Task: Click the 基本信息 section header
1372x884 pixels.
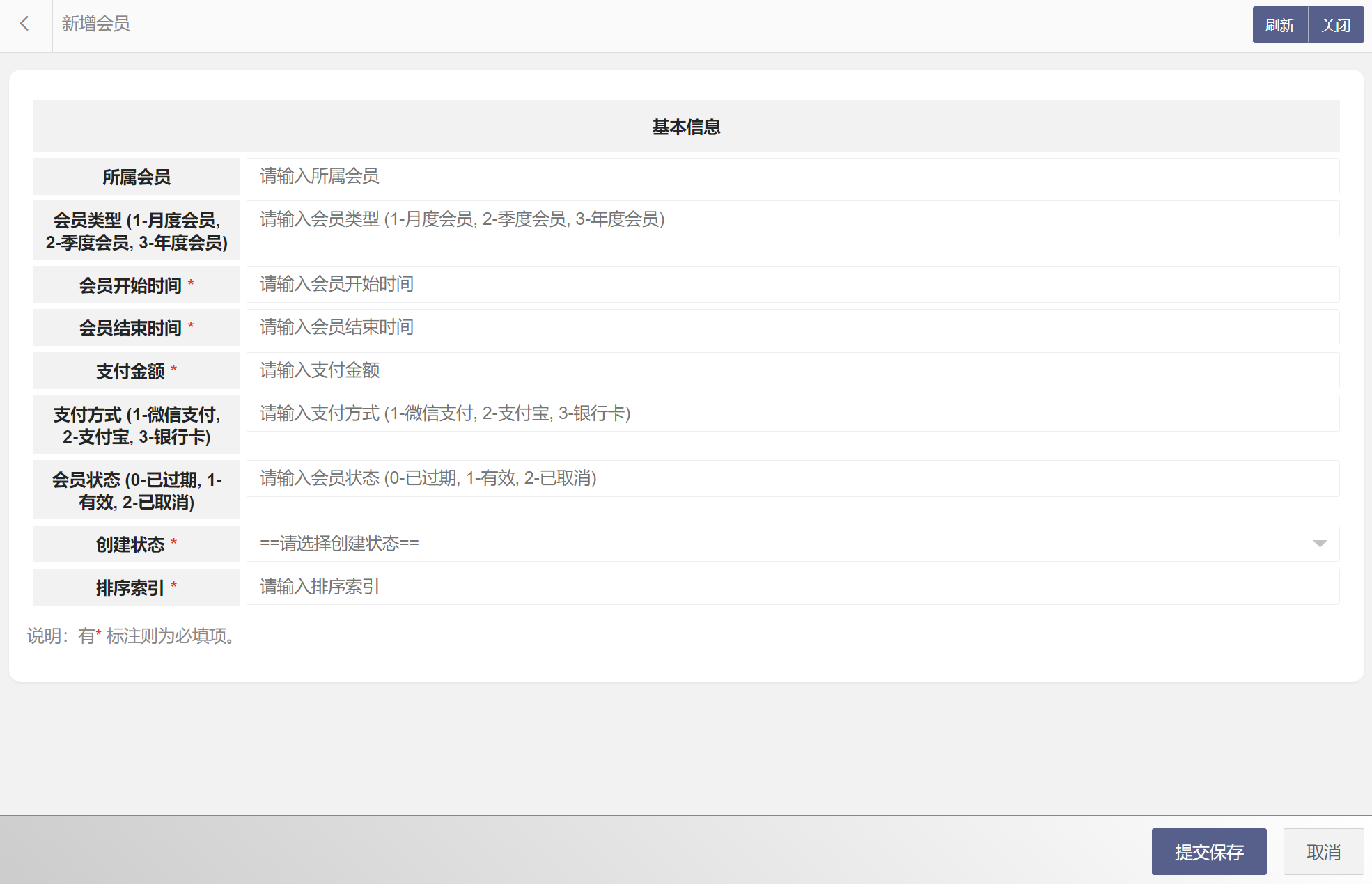Action: pyautogui.click(x=686, y=127)
